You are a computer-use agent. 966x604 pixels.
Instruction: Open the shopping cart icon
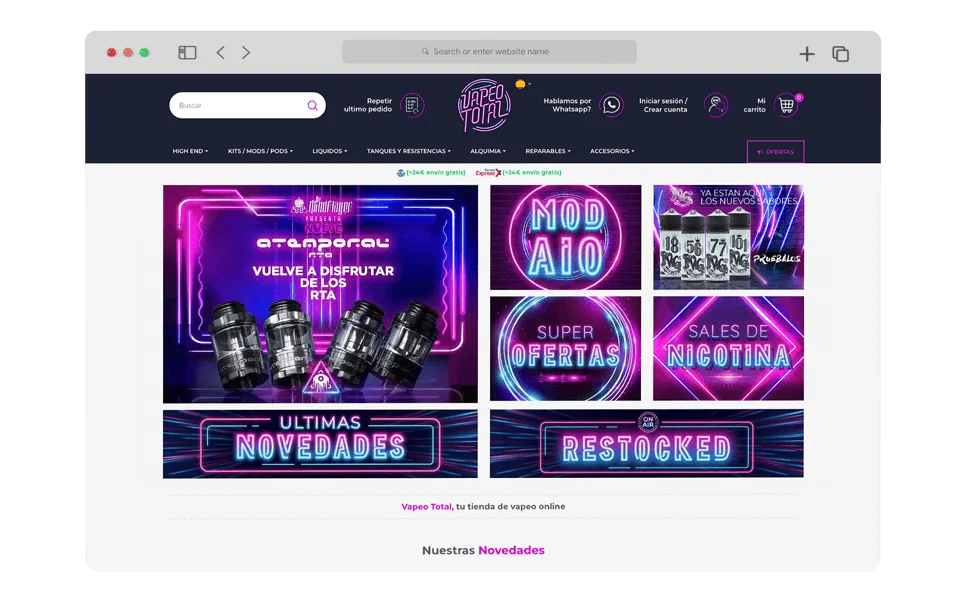pos(787,105)
